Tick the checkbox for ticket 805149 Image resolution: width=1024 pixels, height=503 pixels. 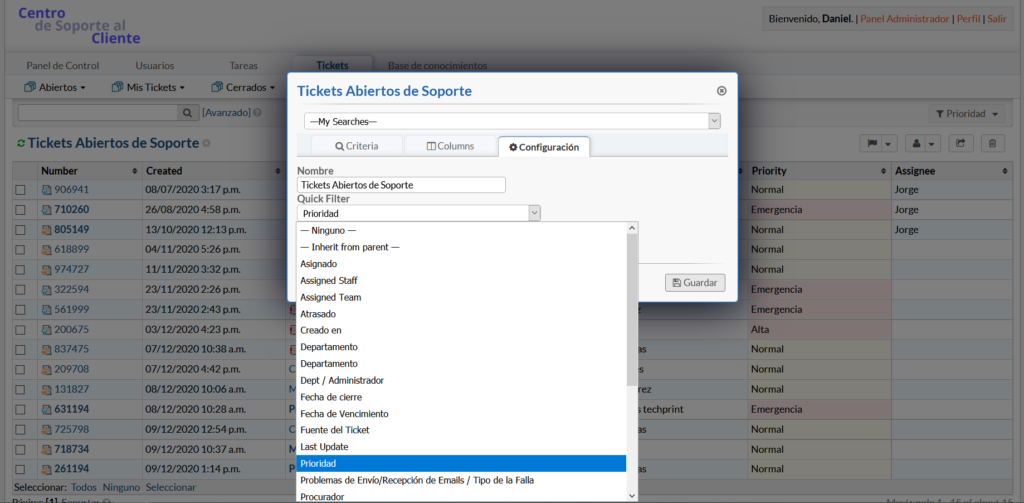(20, 229)
